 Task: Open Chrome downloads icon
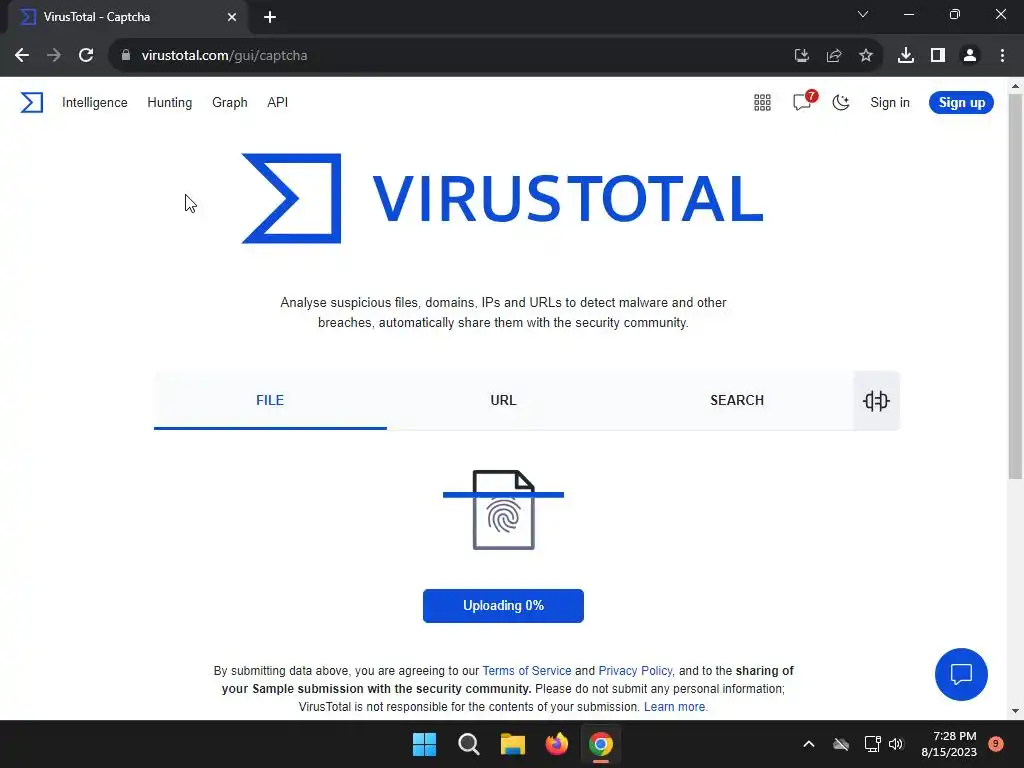click(906, 56)
